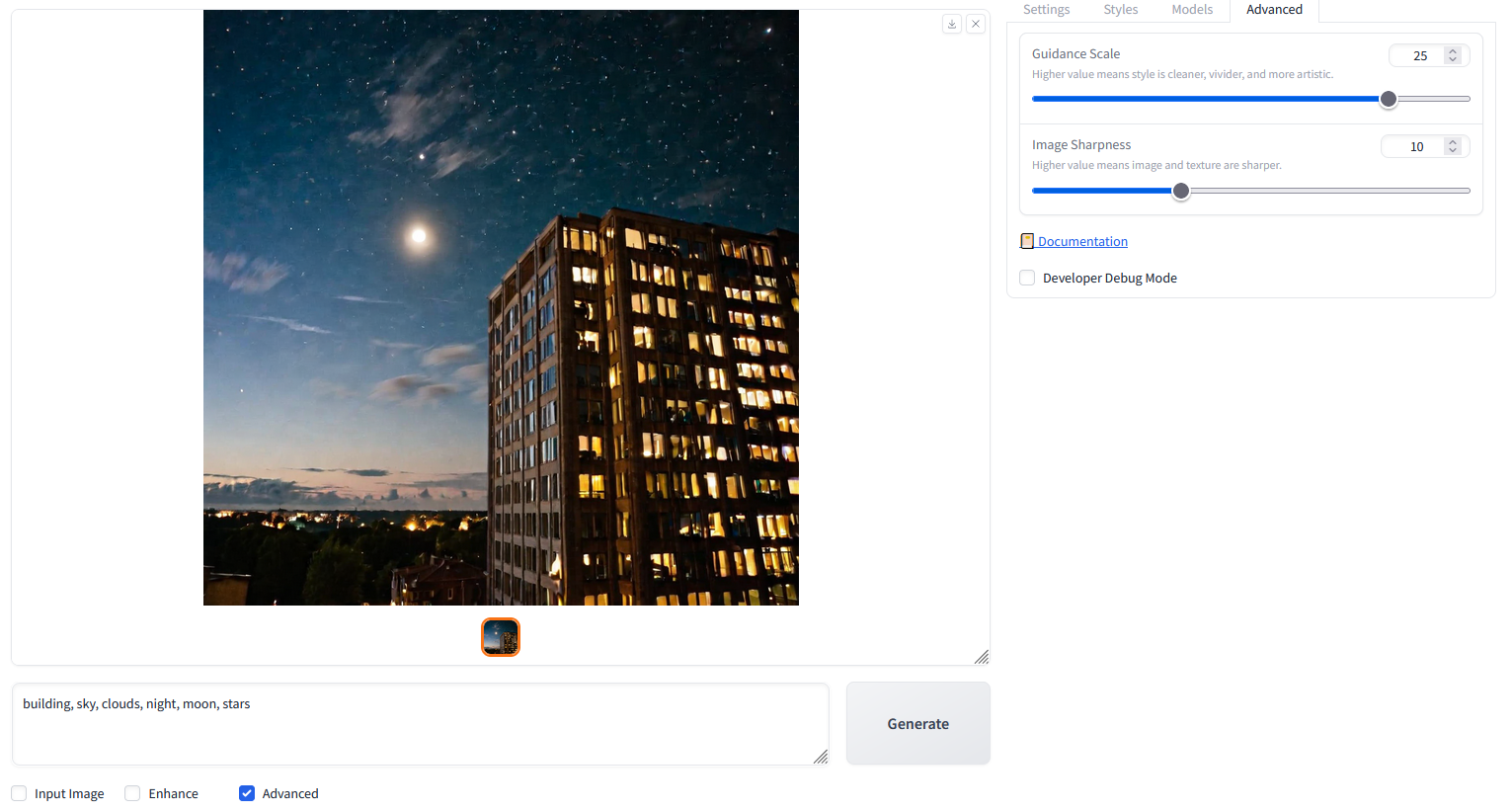The image size is (1512, 812).
Task: Decrease Guidance Scale with the down arrow
Action: [1453, 59]
